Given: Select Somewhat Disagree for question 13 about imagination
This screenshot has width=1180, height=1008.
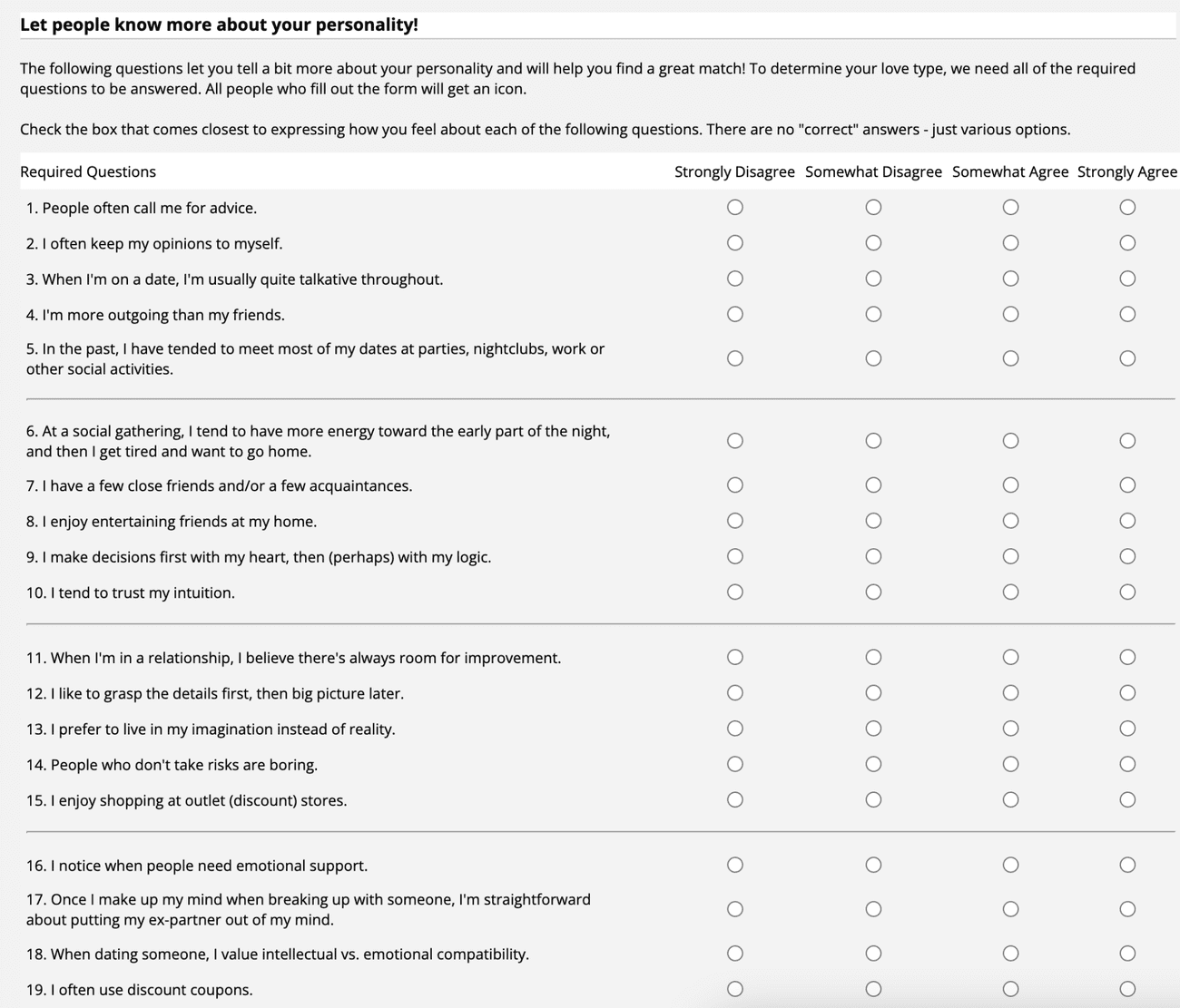Looking at the screenshot, I should pos(873,728).
